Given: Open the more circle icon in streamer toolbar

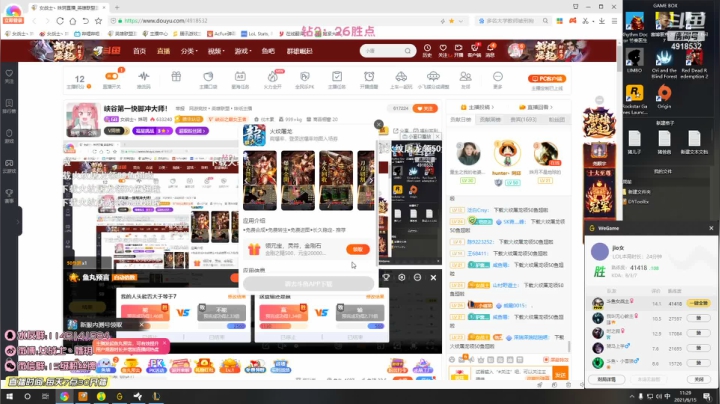Looking at the screenshot, I should pos(498,76).
